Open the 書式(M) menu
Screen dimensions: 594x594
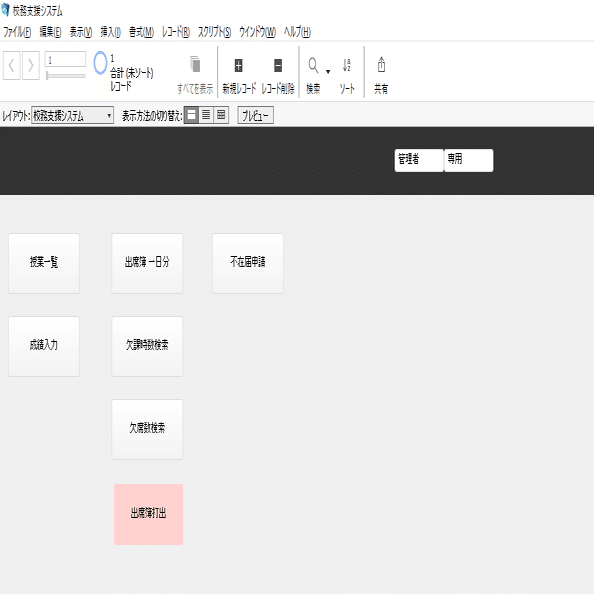click(141, 32)
